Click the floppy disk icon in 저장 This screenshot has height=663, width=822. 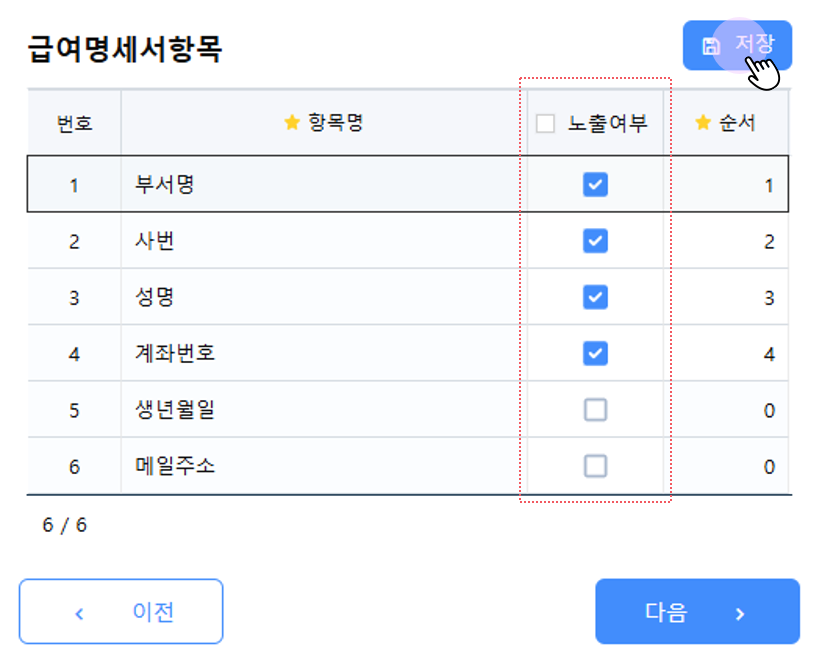pyautogui.click(x=711, y=46)
